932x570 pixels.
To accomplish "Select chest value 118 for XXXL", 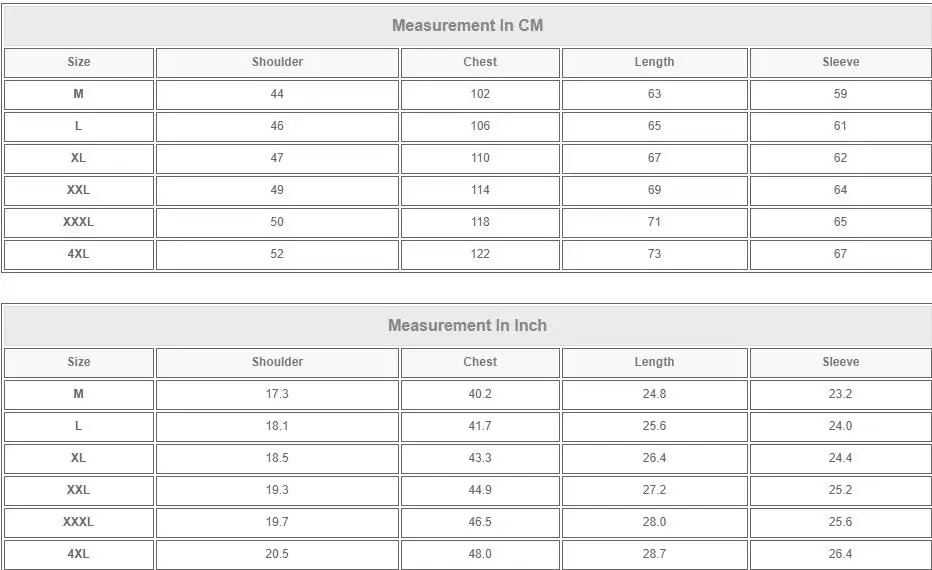I will tap(480, 222).
